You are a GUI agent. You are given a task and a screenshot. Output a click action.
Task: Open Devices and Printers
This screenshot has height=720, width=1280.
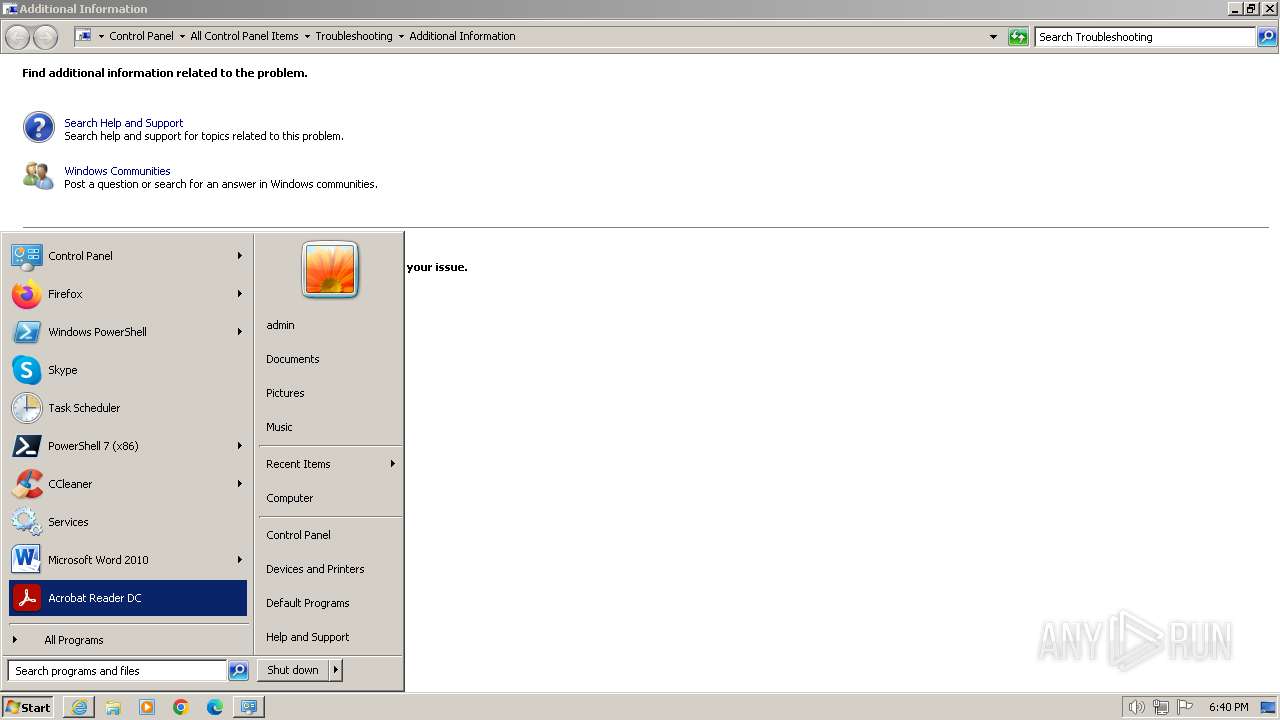(x=315, y=569)
